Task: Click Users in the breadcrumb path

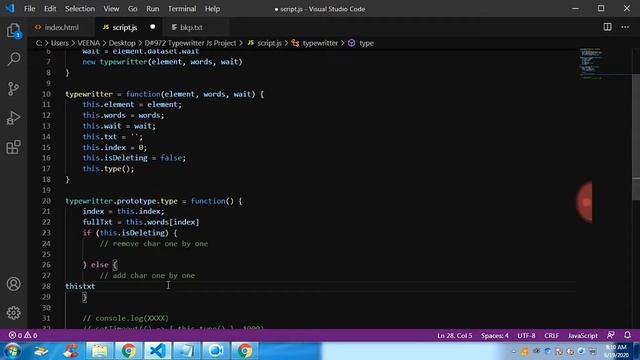Action: coord(60,43)
